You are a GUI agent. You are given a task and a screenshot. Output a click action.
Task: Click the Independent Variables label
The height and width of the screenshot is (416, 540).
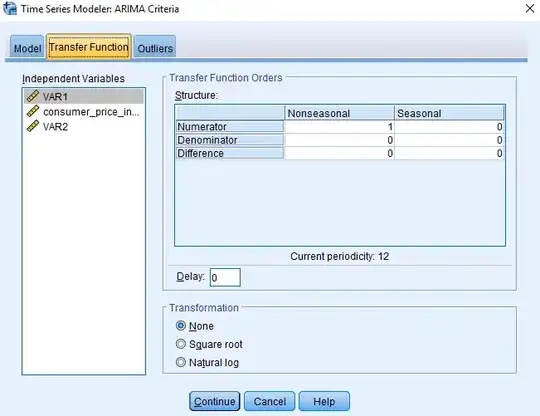tap(73, 79)
